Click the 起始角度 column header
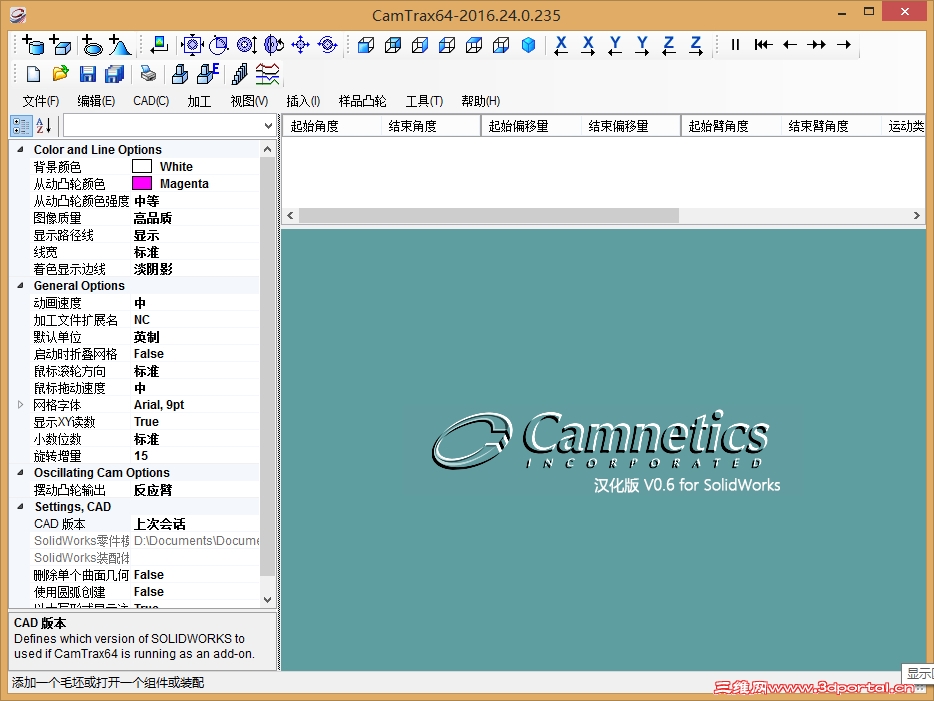This screenshot has width=934, height=701. pos(314,125)
